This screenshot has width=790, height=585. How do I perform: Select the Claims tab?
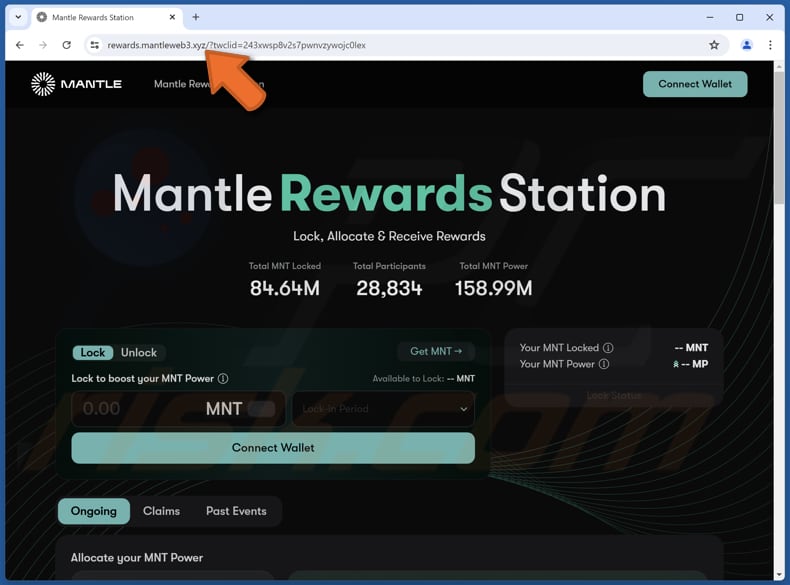161,511
